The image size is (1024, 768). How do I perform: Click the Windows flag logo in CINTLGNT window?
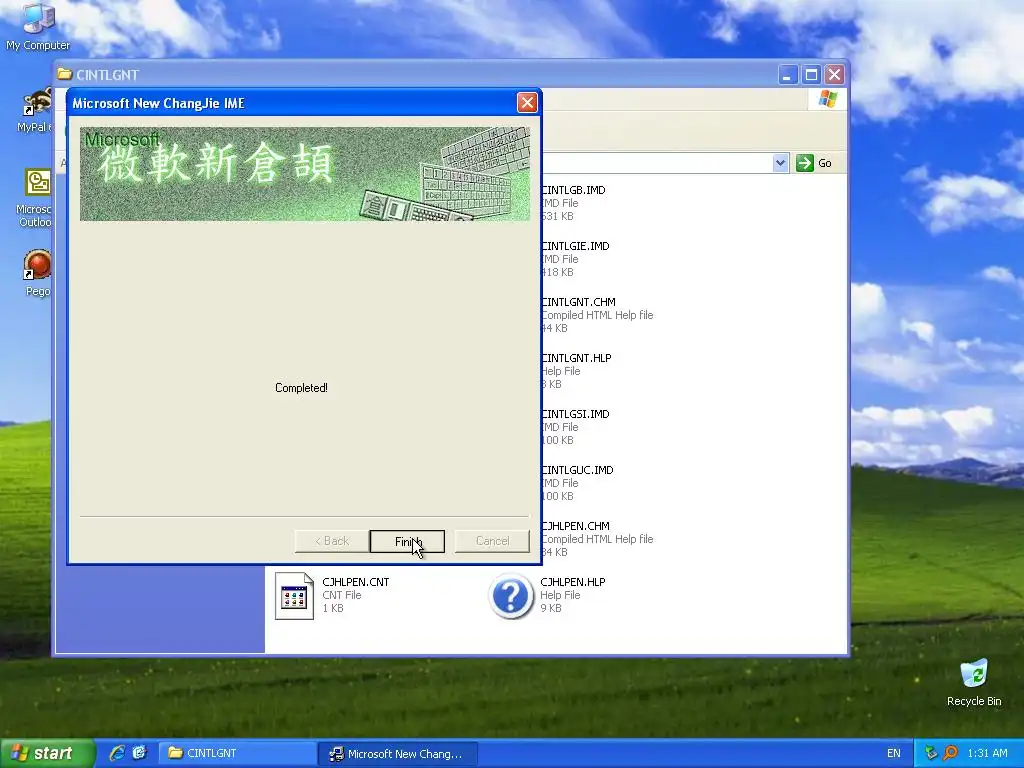tap(827, 99)
